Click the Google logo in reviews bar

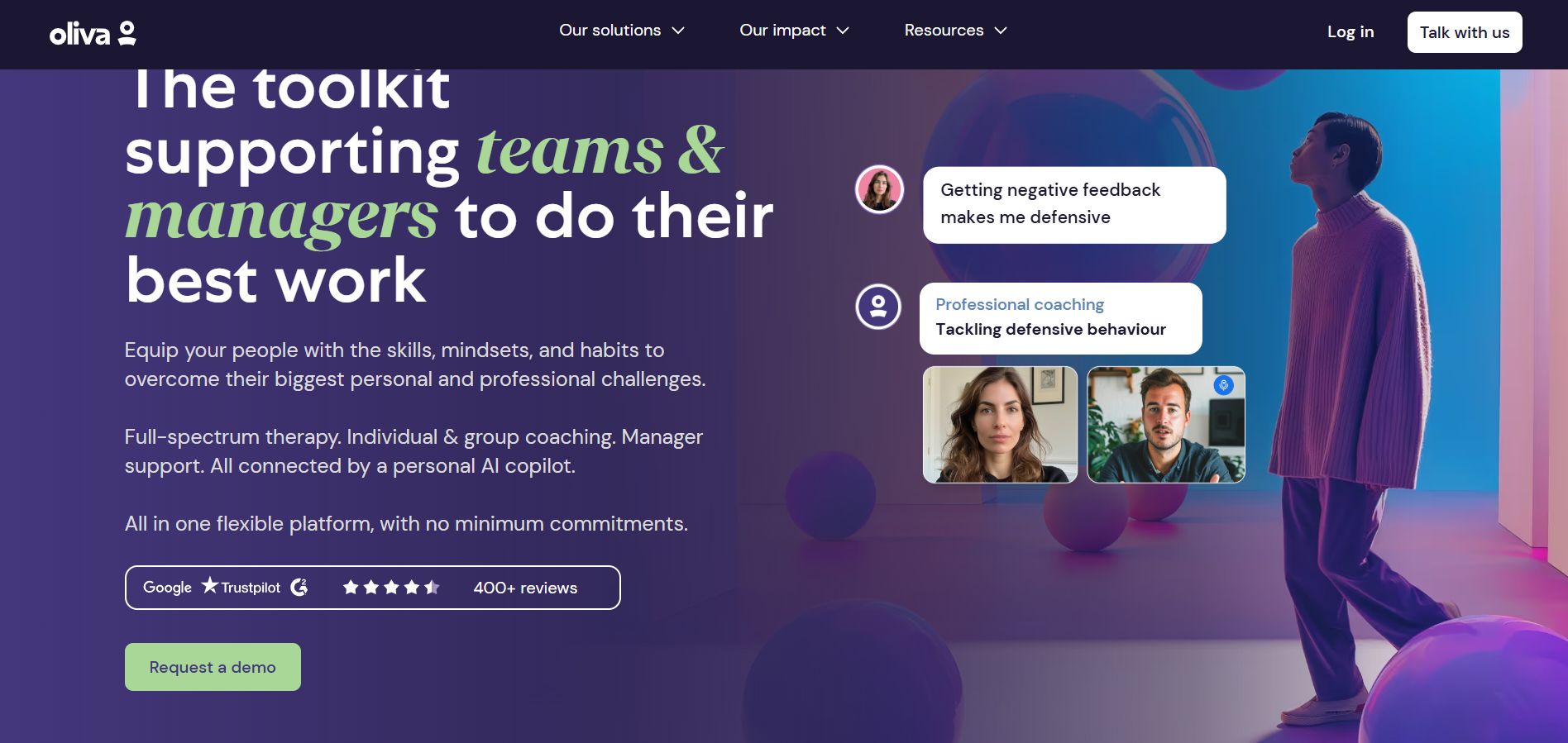click(167, 588)
